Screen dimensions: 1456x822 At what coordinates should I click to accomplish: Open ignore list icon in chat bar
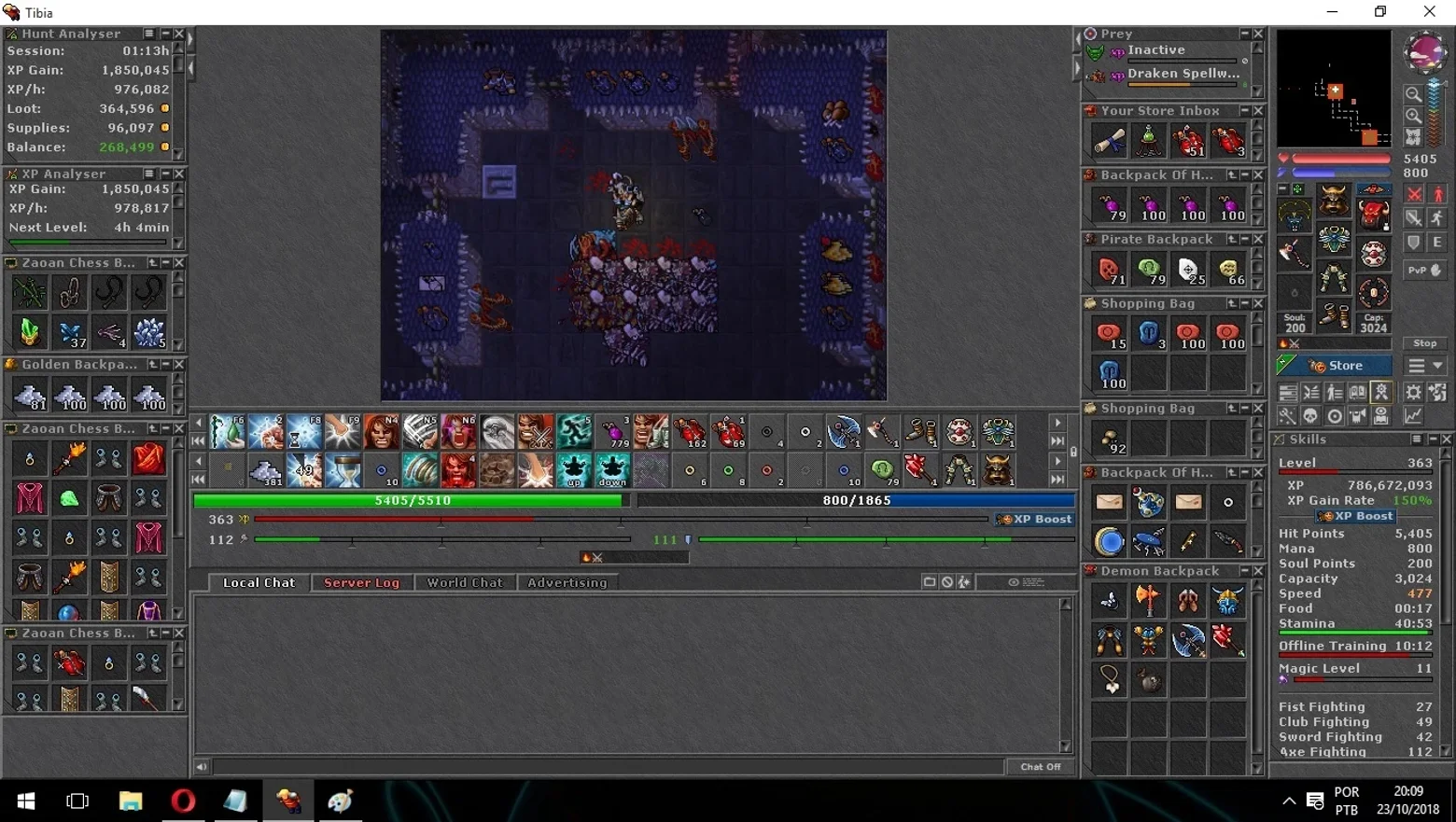tap(946, 582)
